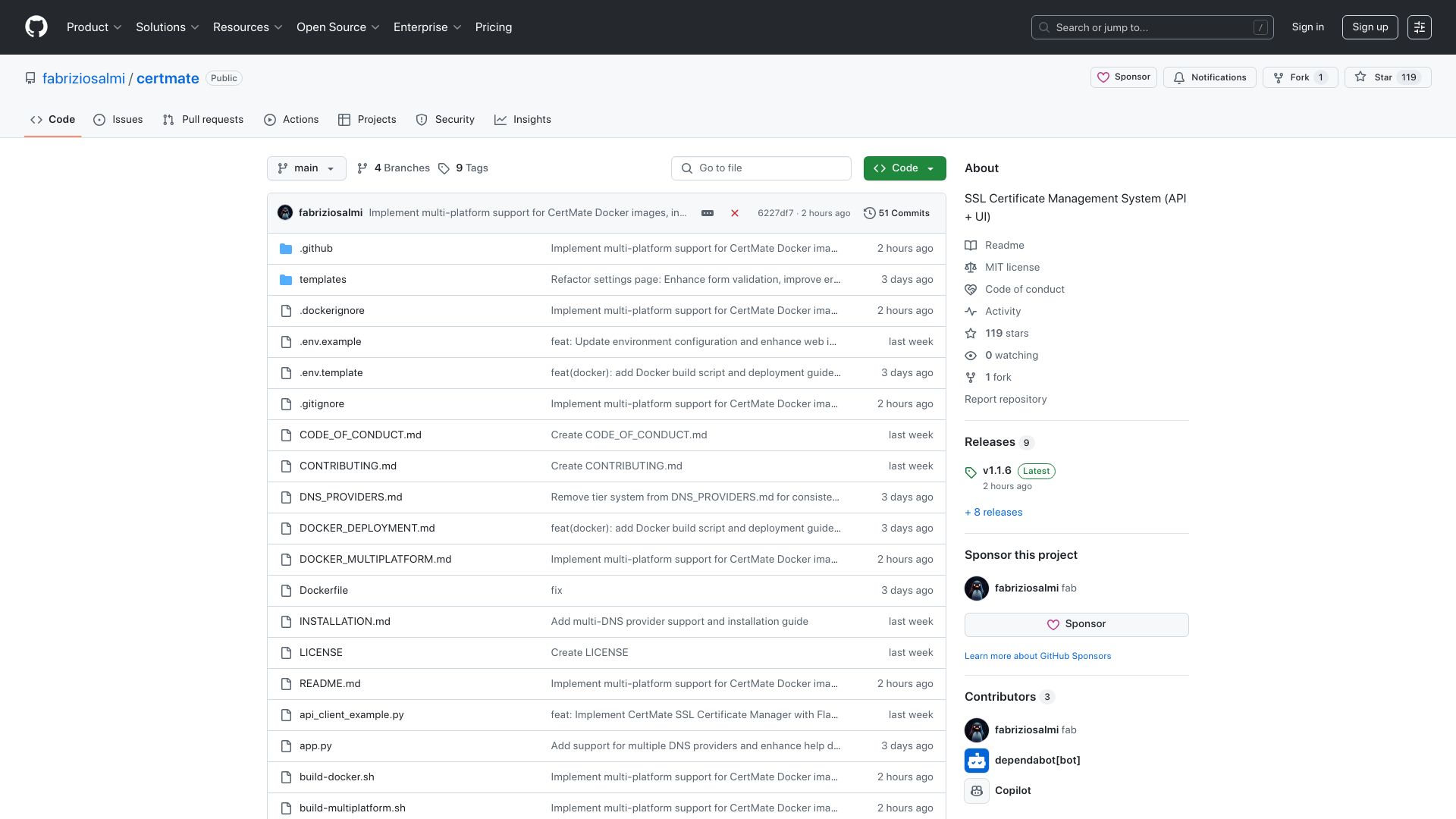Open fabriziosalmi avatar under Sponsor this project
Image resolution: width=1456 pixels, height=819 pixels.
[977, 588]
